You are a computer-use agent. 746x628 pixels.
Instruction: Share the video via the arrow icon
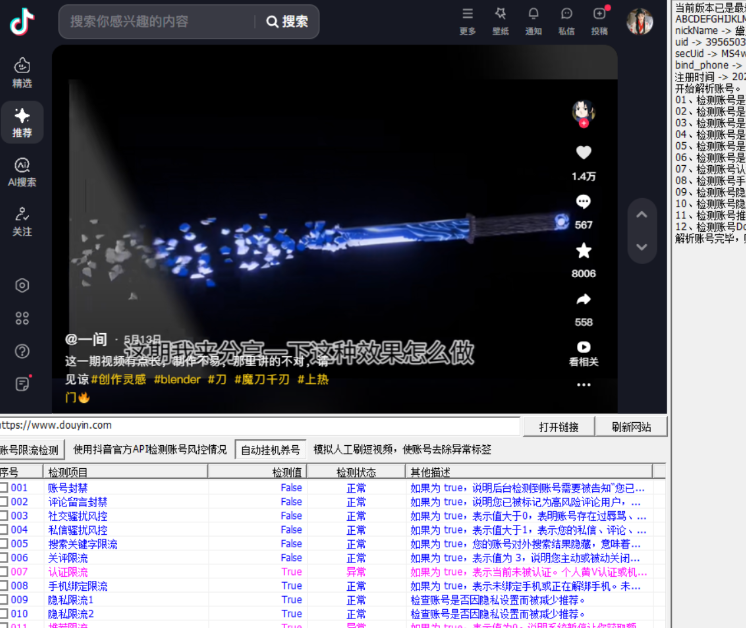click(x=583, y=299)
